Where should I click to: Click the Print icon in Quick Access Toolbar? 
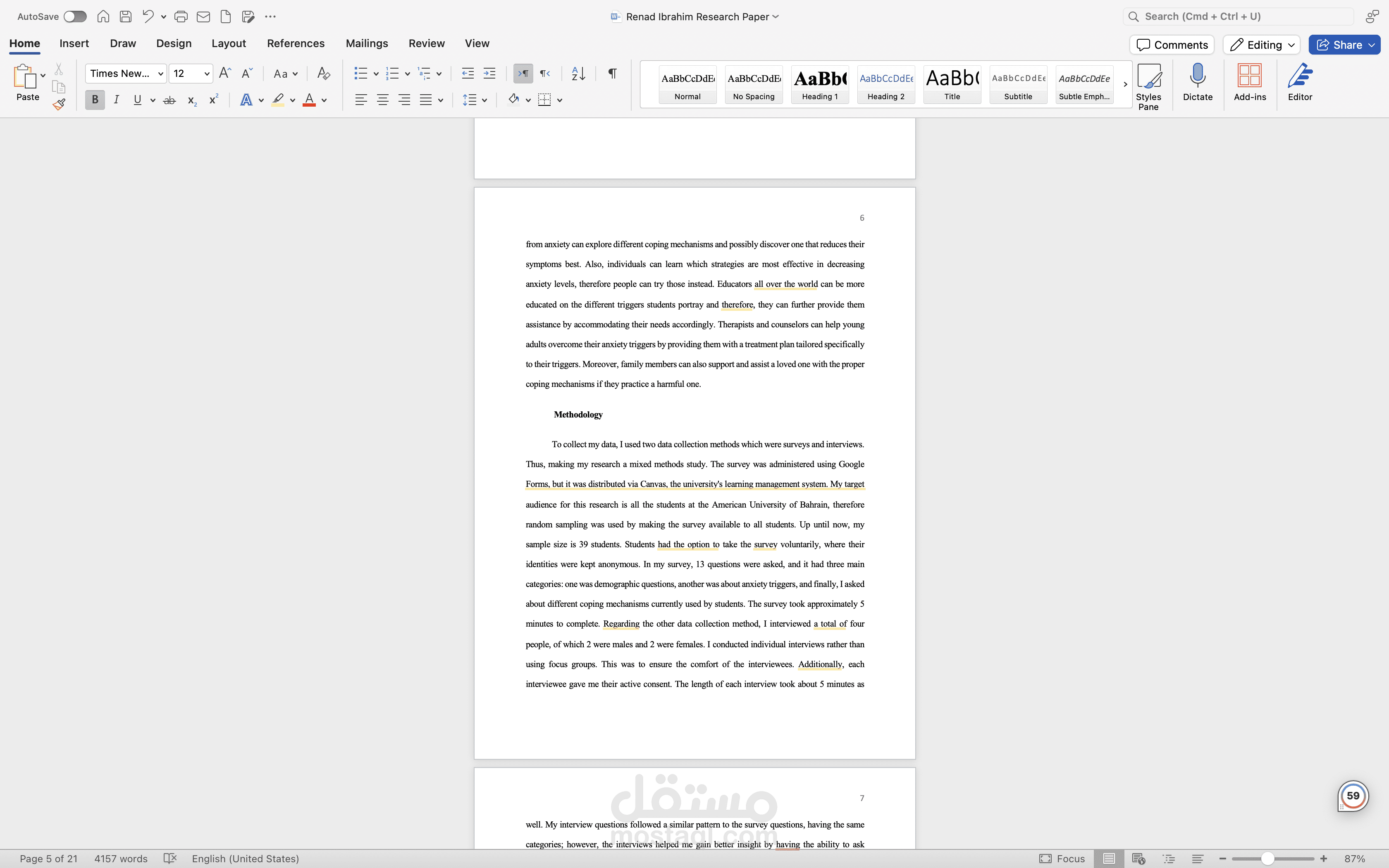[x=181, y=16]
